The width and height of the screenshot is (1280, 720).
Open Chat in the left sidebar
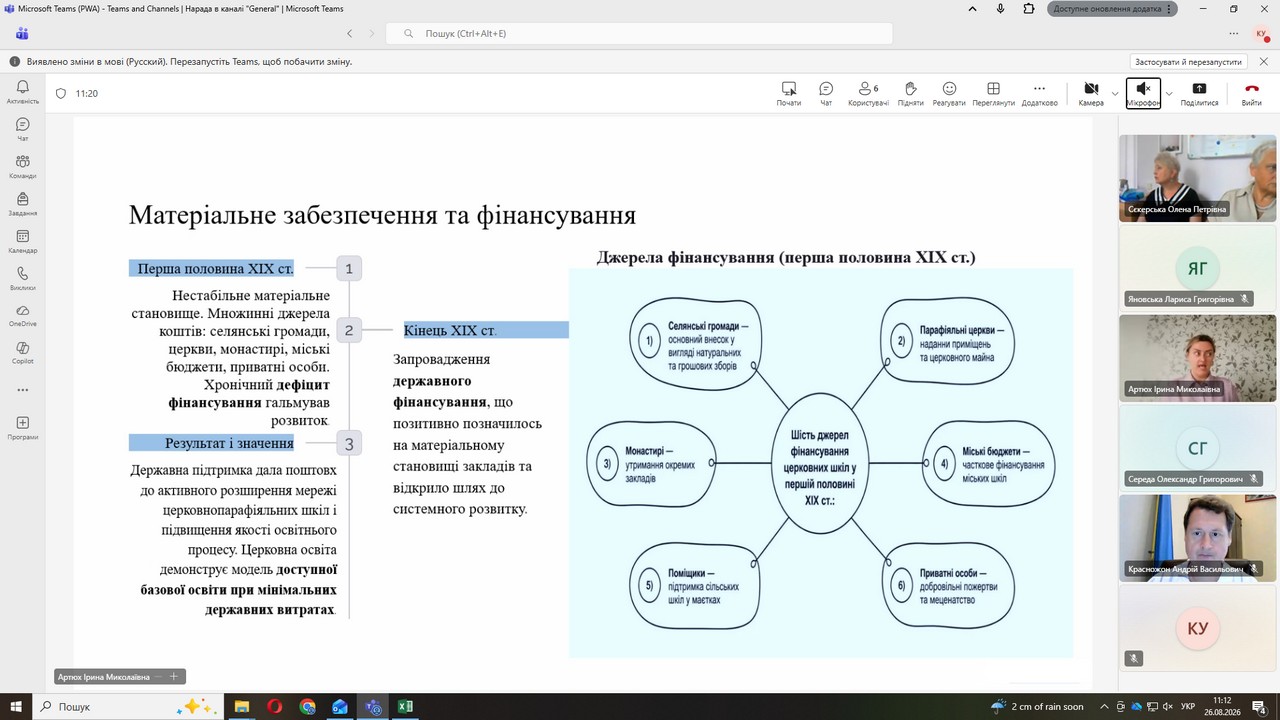tap(22, 129)
